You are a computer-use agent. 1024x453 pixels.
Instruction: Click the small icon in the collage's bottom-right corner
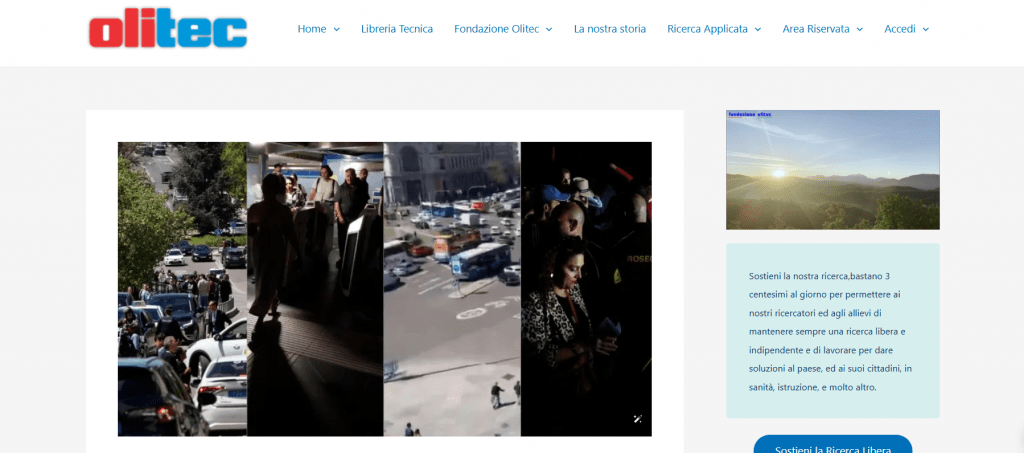[638, 419]
